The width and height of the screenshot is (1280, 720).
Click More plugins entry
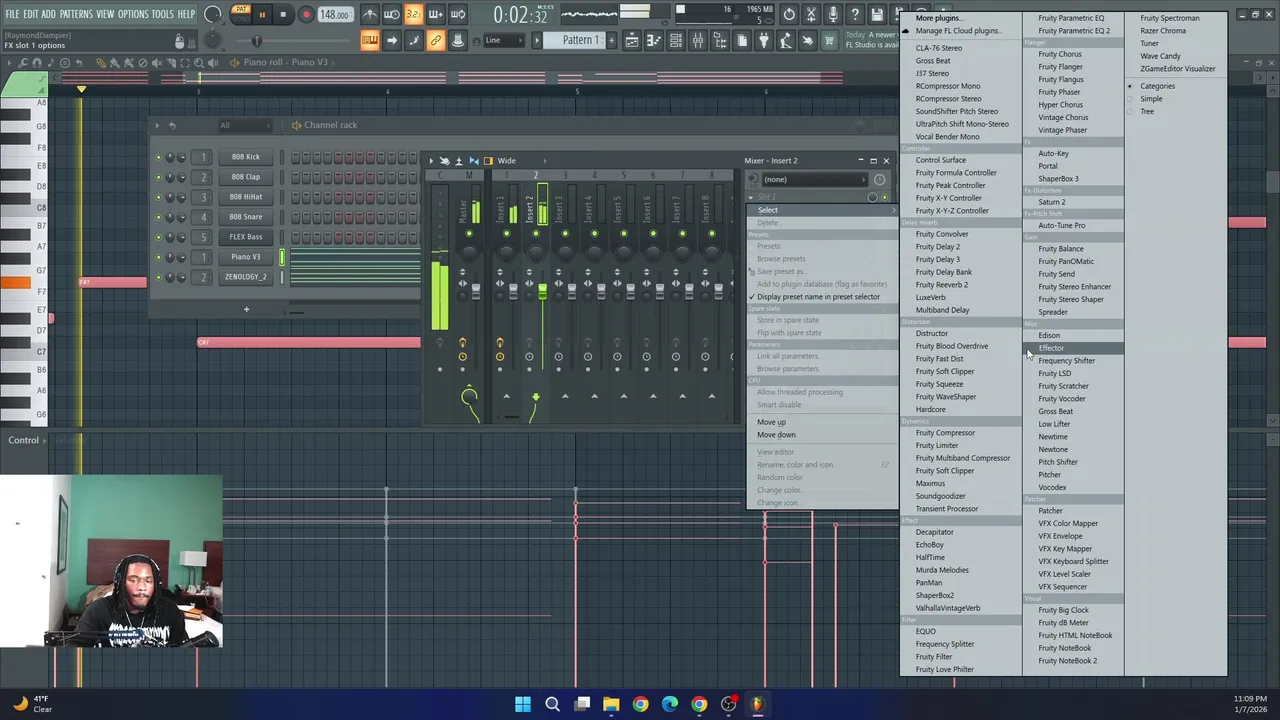tap(938, 18)
